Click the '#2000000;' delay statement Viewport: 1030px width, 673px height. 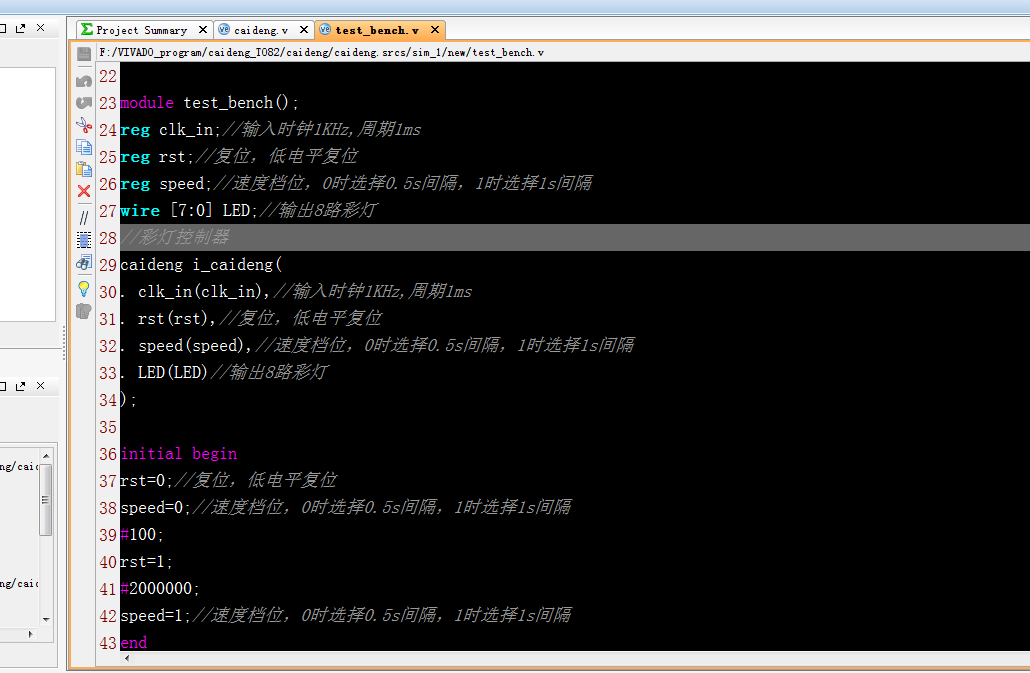pyautogui.click(x=160, y=588)
